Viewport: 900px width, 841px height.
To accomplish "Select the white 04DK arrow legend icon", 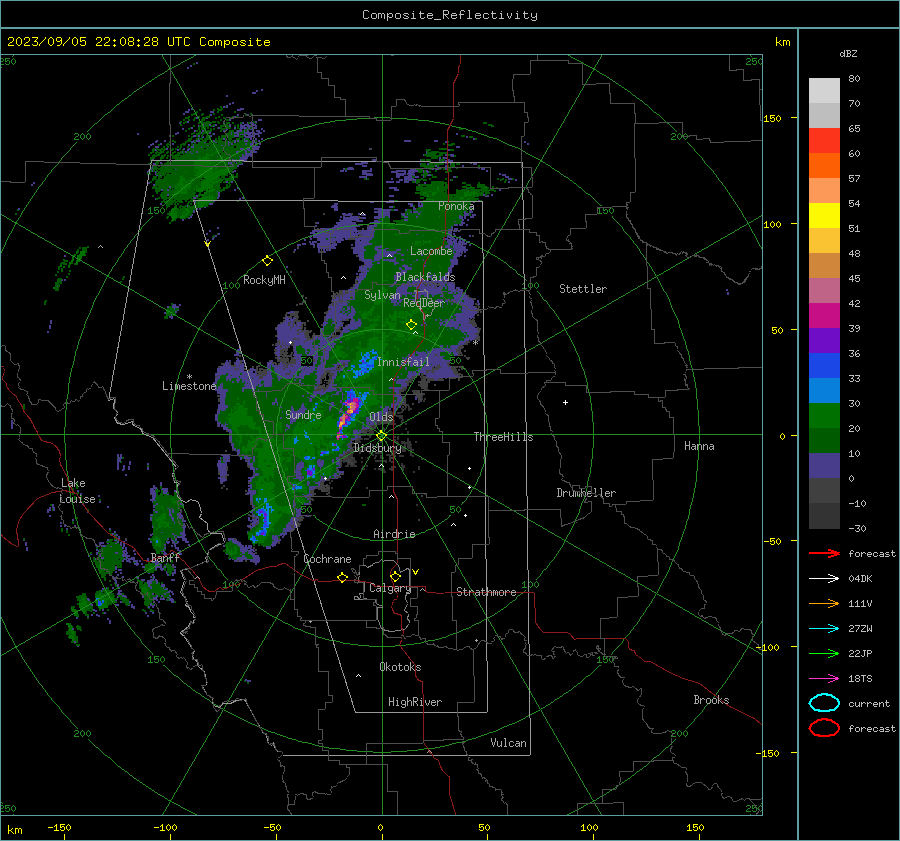I will 824,578.
